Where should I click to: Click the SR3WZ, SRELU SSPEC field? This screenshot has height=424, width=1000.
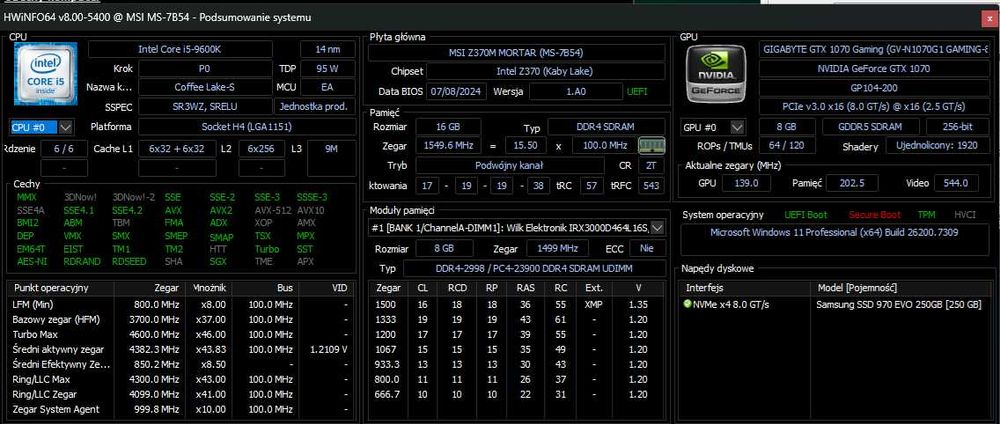click(205, 106)
